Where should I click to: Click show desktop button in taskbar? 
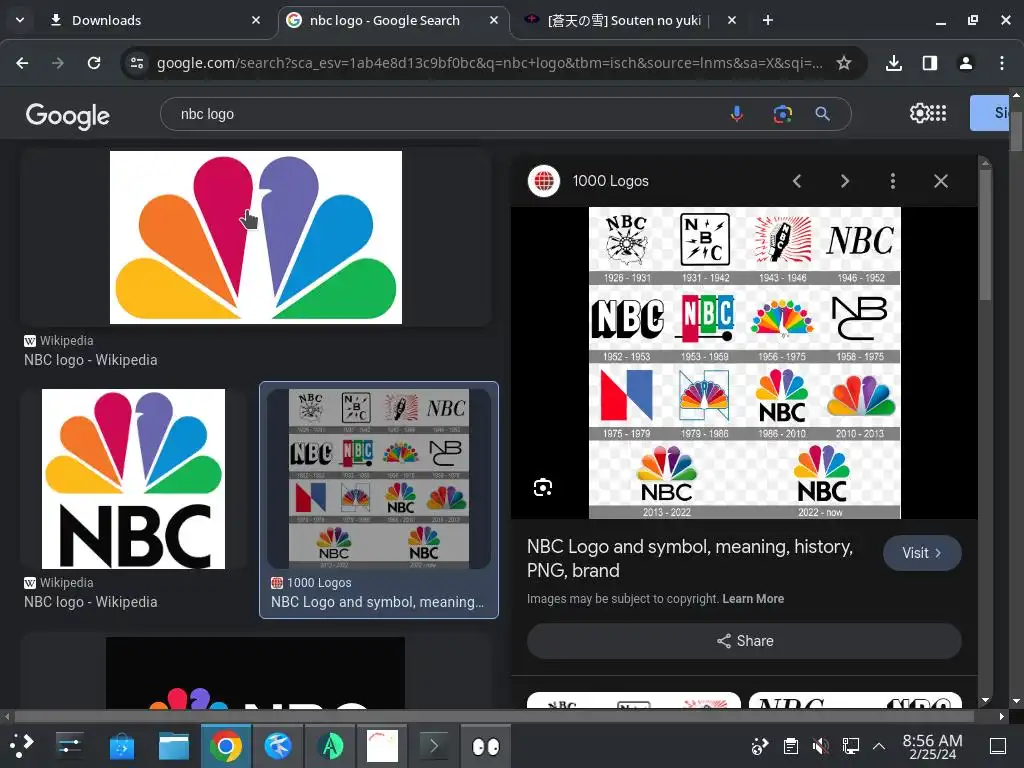tap(998, 746)
